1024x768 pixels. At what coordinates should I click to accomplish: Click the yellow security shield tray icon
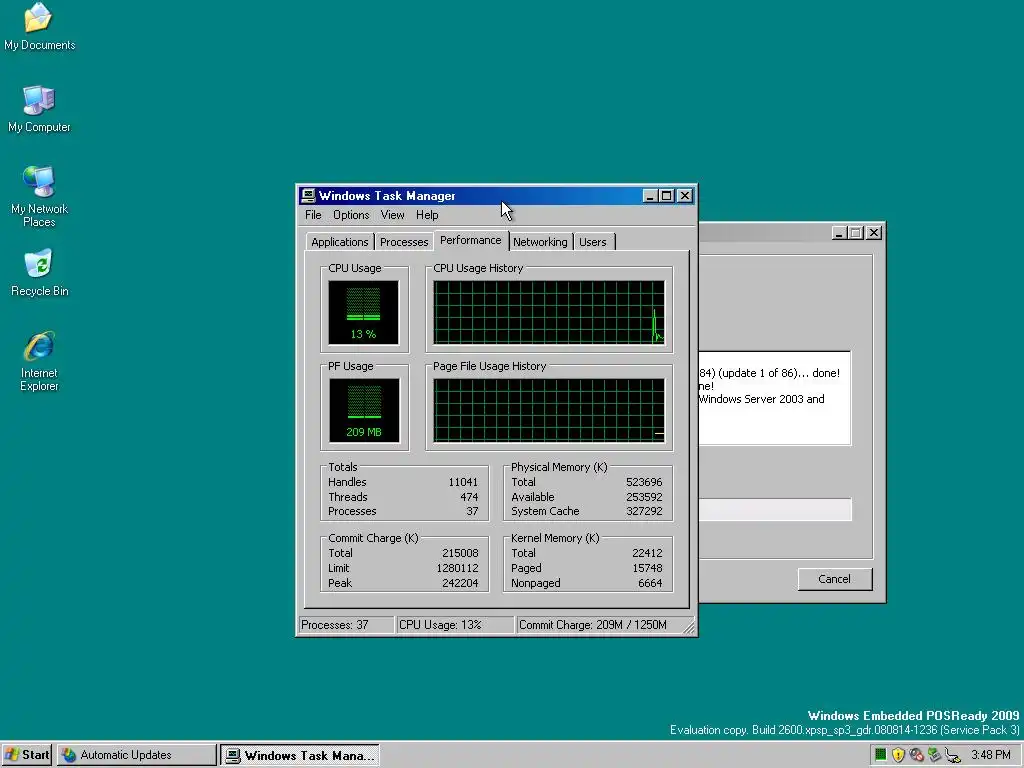(898, 755)
